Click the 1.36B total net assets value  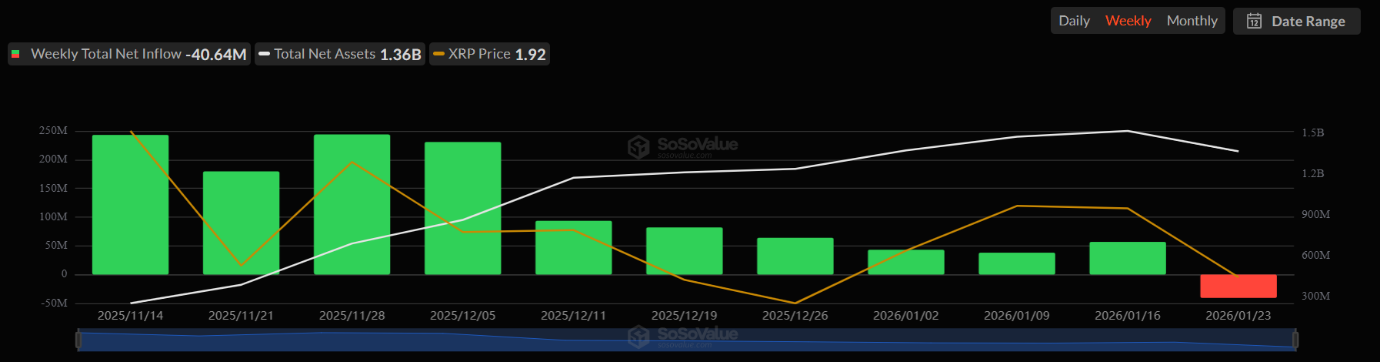point(401,54)
